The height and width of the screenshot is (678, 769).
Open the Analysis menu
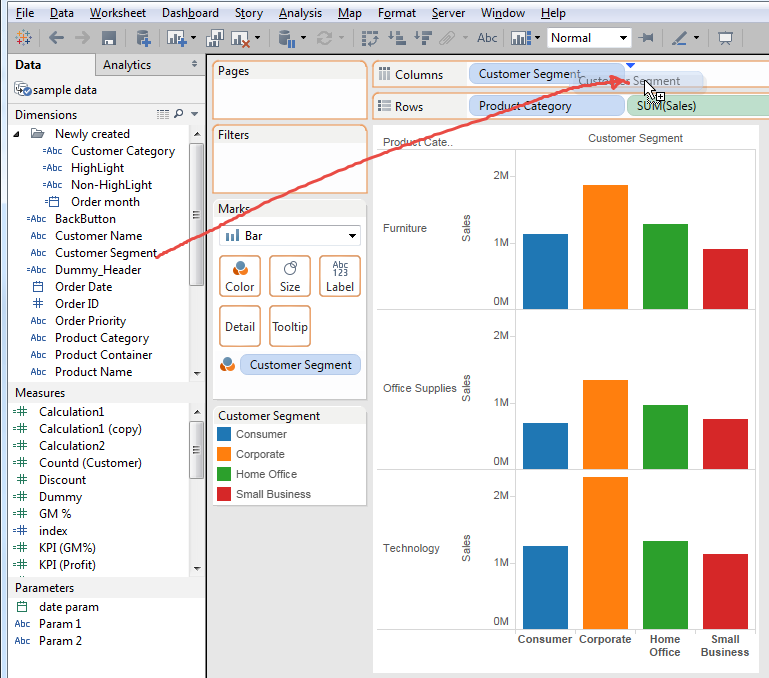click(300, 13)
